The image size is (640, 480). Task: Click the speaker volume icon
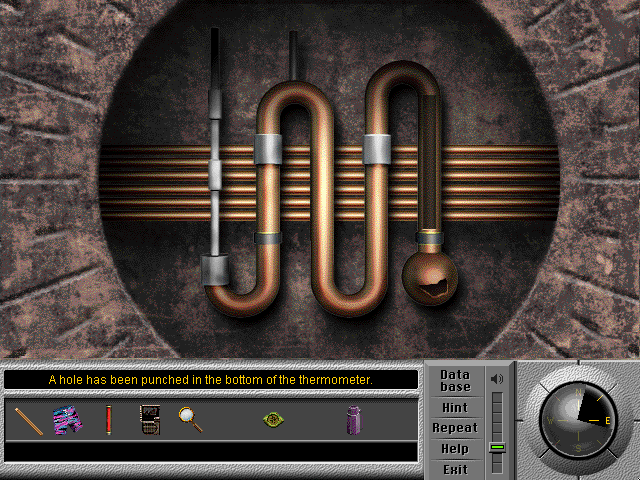[x=497, y=379]
